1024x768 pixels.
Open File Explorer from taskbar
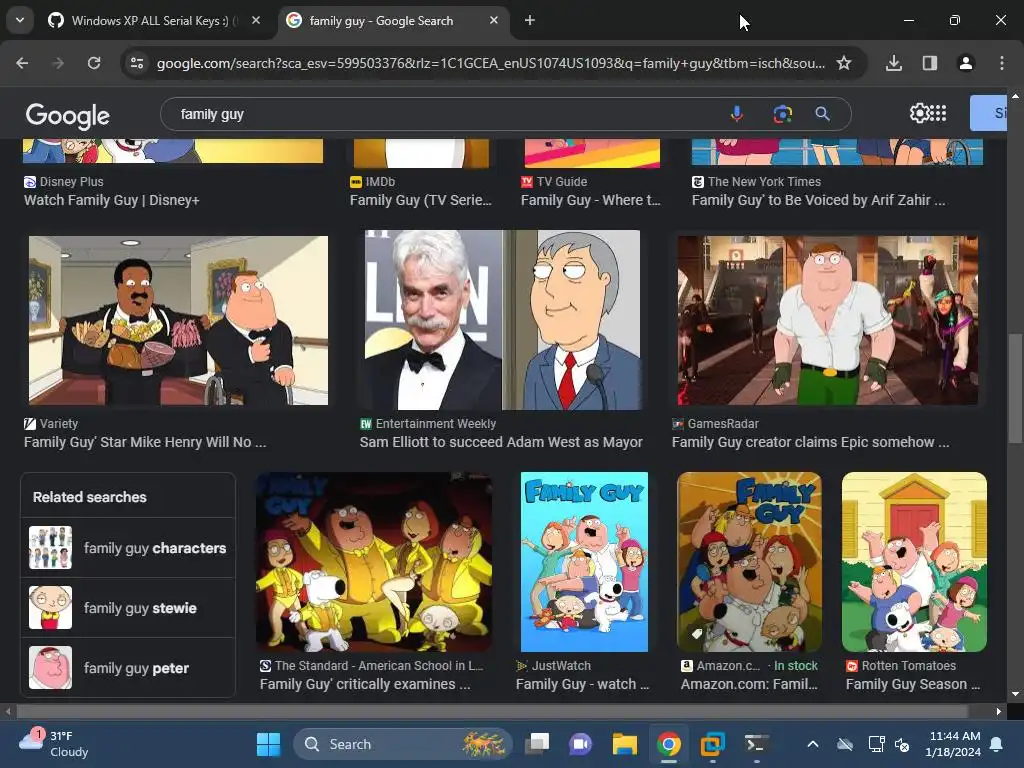coord(624,744)
